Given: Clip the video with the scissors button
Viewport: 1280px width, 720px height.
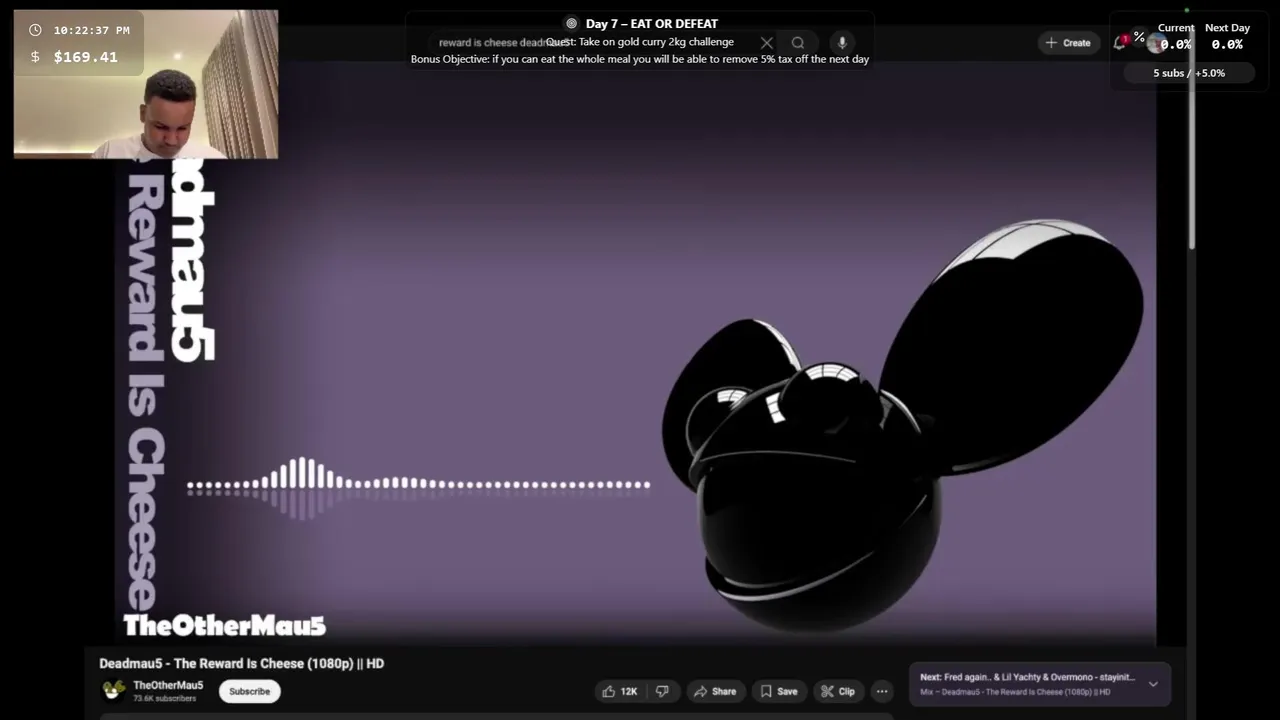Looking at the screenshot, I should point(837,691).
